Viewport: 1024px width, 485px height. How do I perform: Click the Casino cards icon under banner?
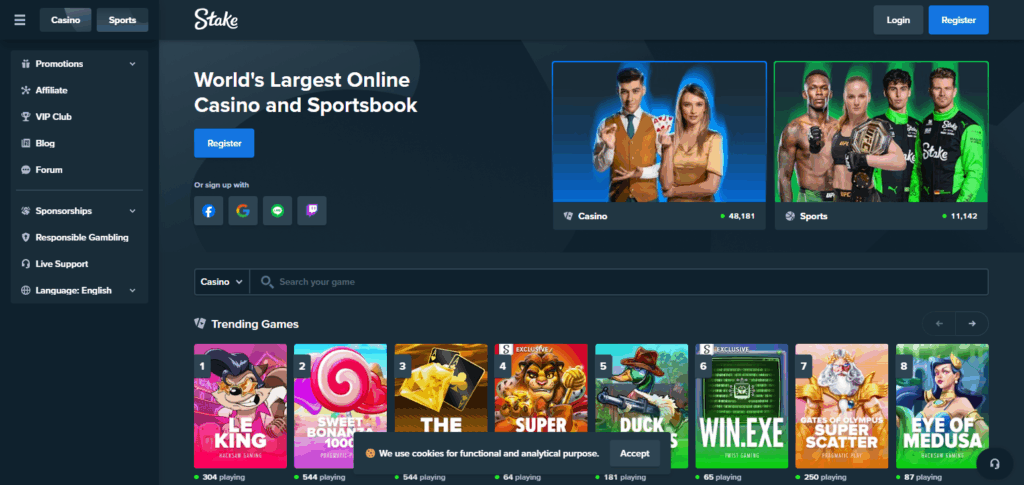pos(568,216)
